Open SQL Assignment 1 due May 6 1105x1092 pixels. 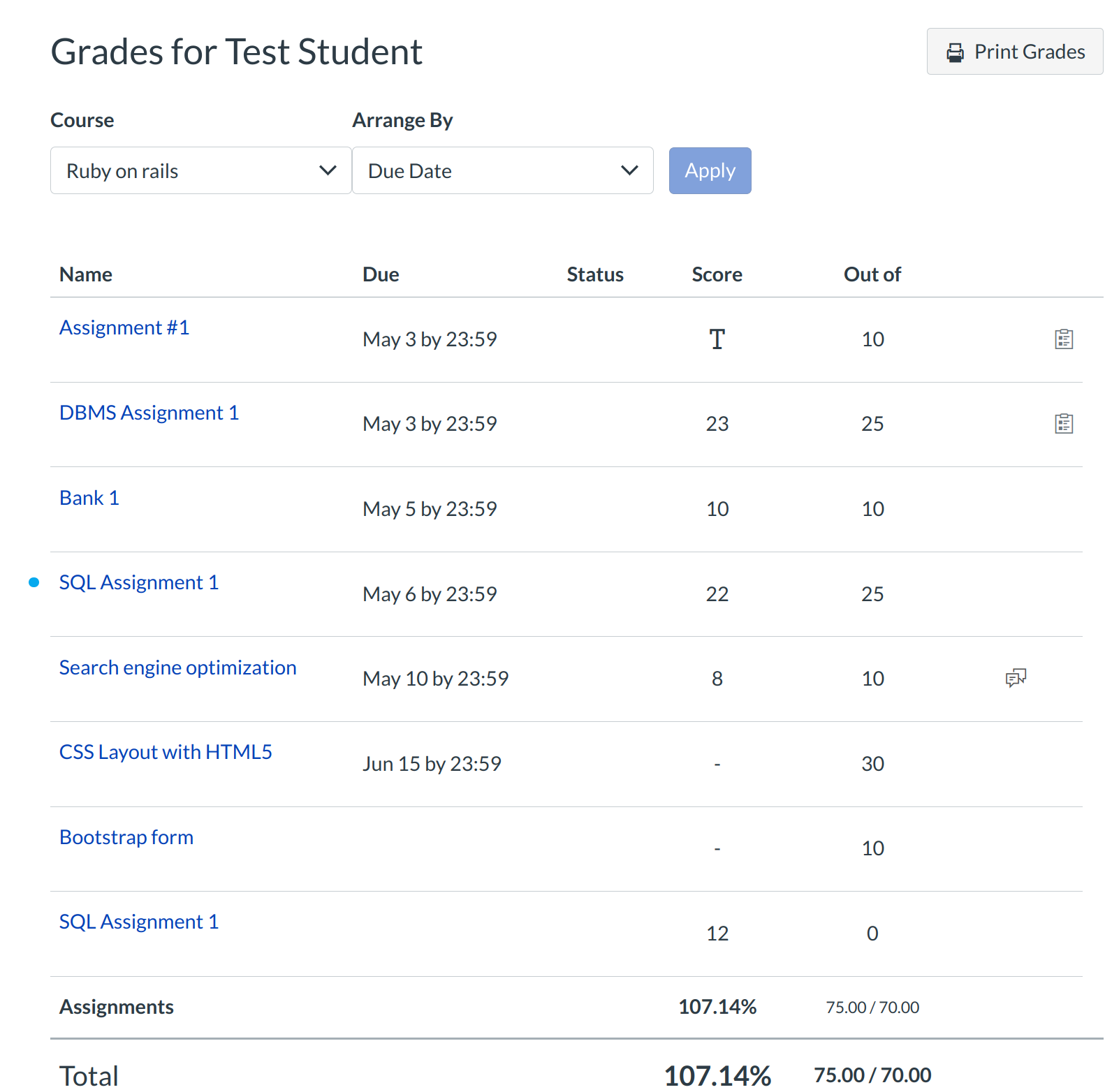pyautogui.click(x=138, y=582)
